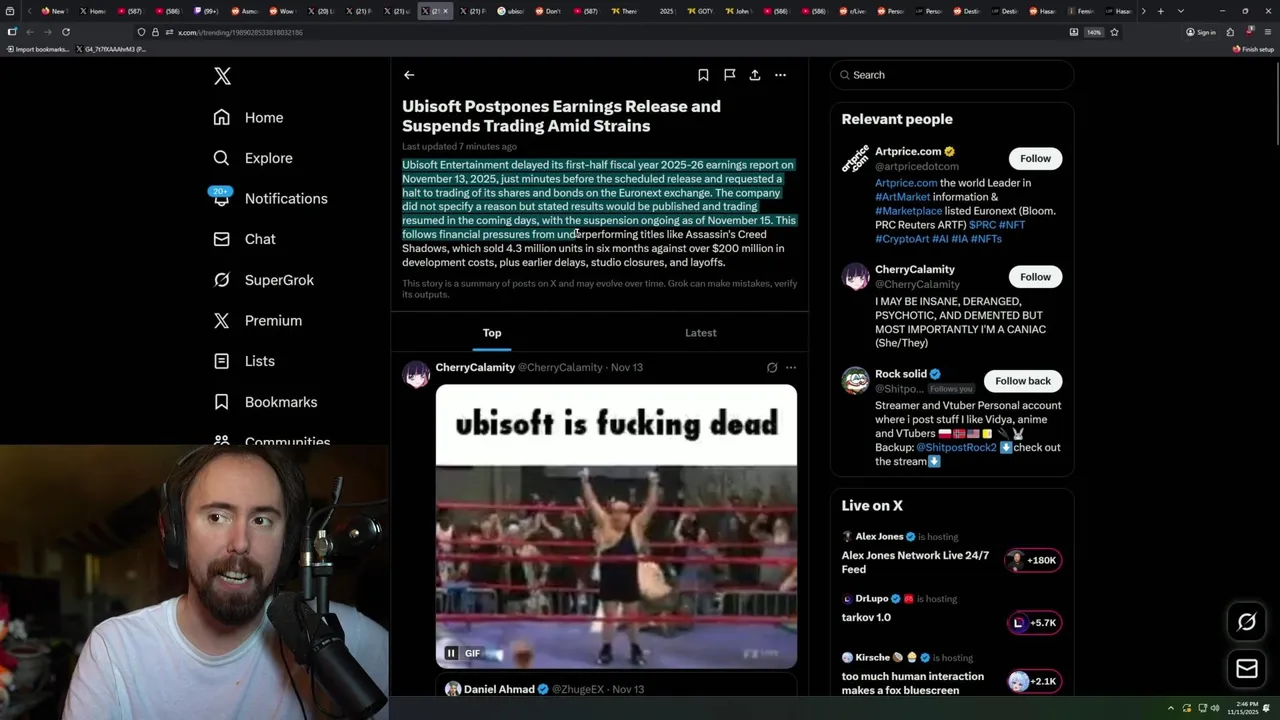This screenshot has height=720, width=1280.
Task: Open the tarkov 1.0 live stream
Action: pyautogui.click(x=866, y=617)
